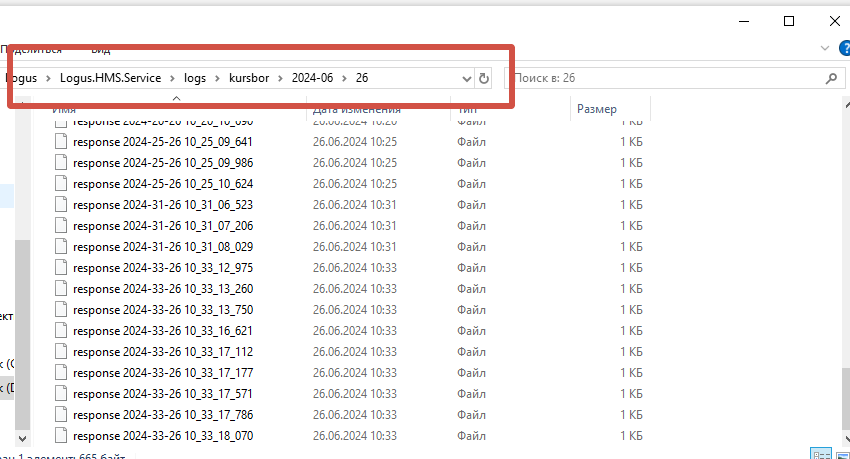Viewport: 850px width, 459px height.
Task: Click file icon of response 2024-33-26 10_33_18_070
Action: coord(61,436)
